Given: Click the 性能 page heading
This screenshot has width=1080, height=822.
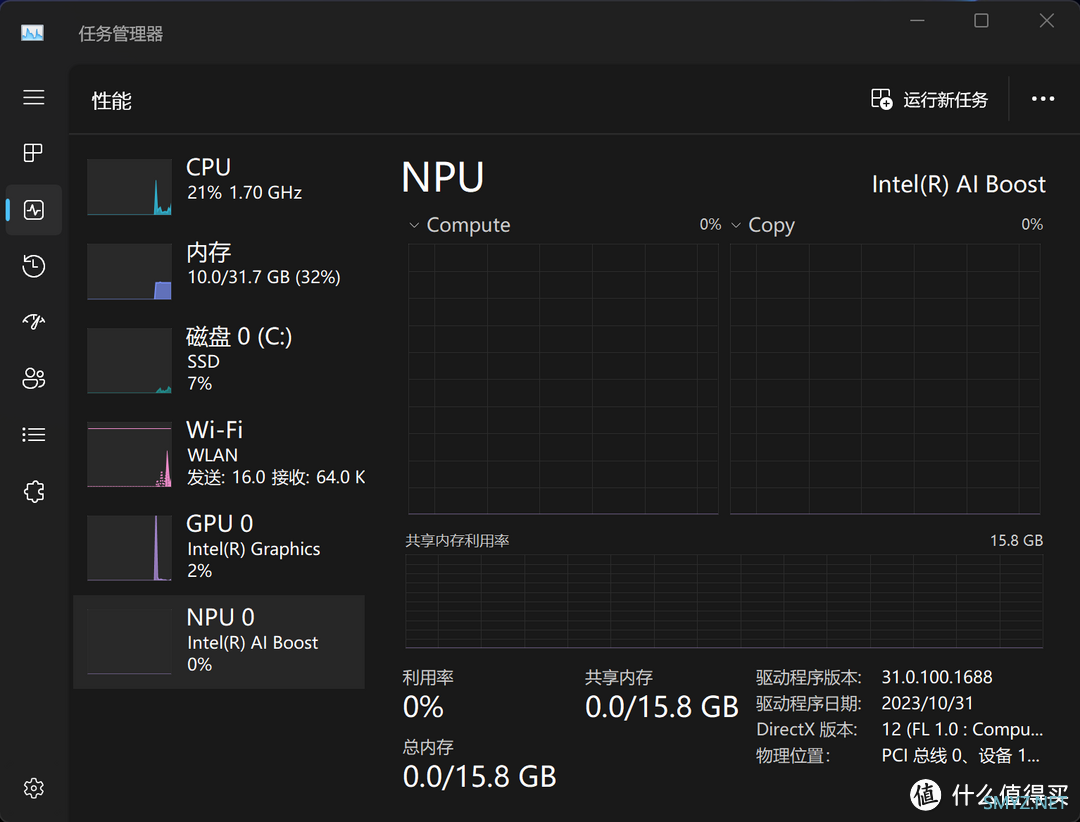Looking at the screenshot, I should click(x=112, y=101).
